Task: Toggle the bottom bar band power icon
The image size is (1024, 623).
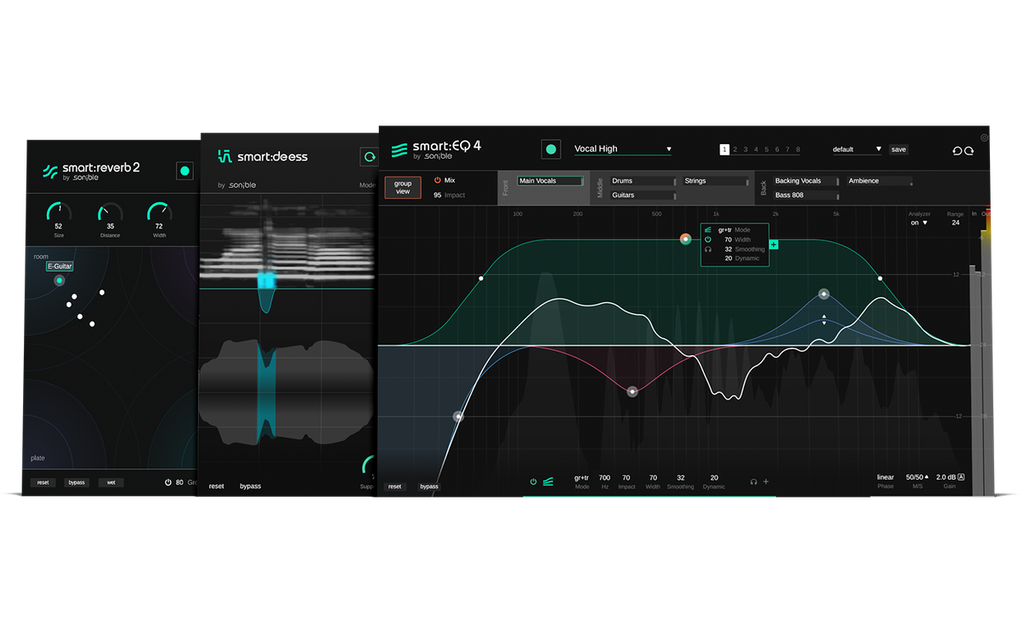Action: pyautogui.click(x=534, y=482)
